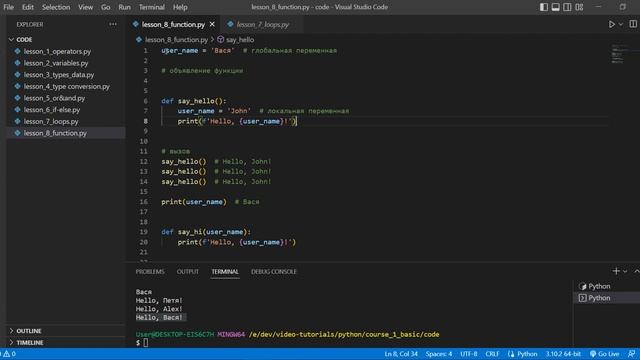The image size is (640, 360).
Task: Open lesson_7_loops.py in explorer
Action: 51,122
